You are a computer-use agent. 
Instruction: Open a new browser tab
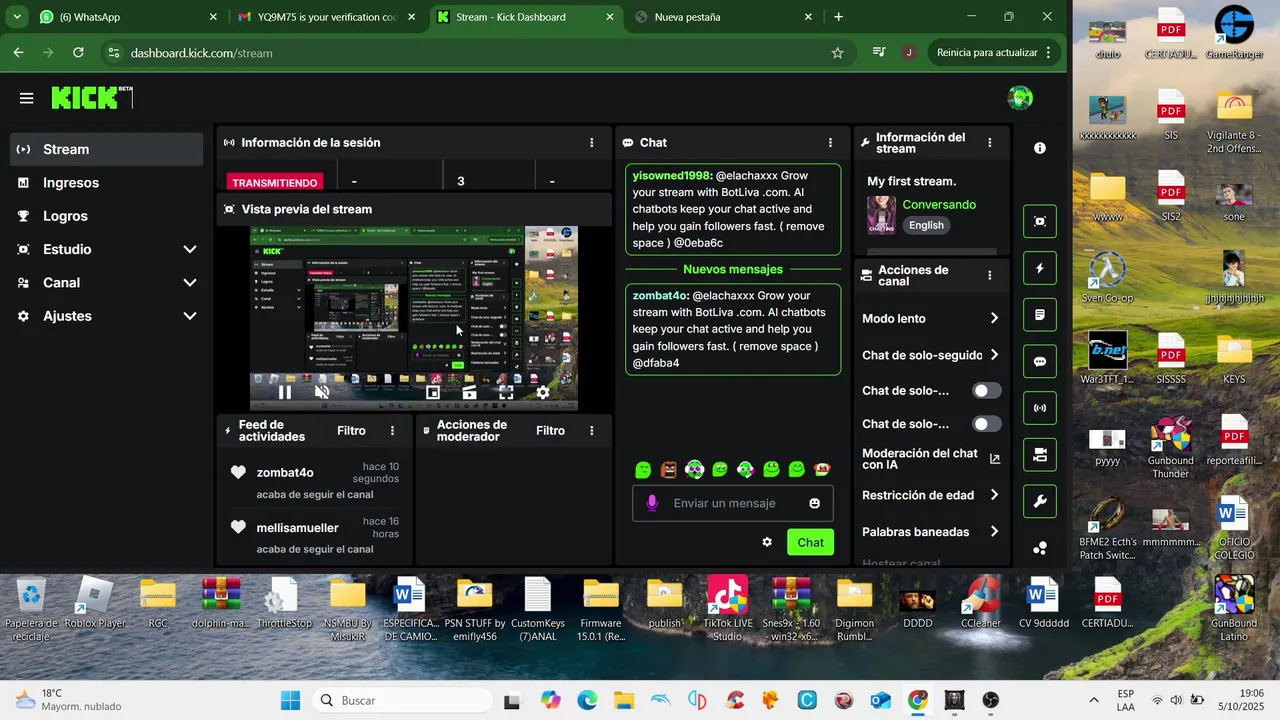point(838,17)
